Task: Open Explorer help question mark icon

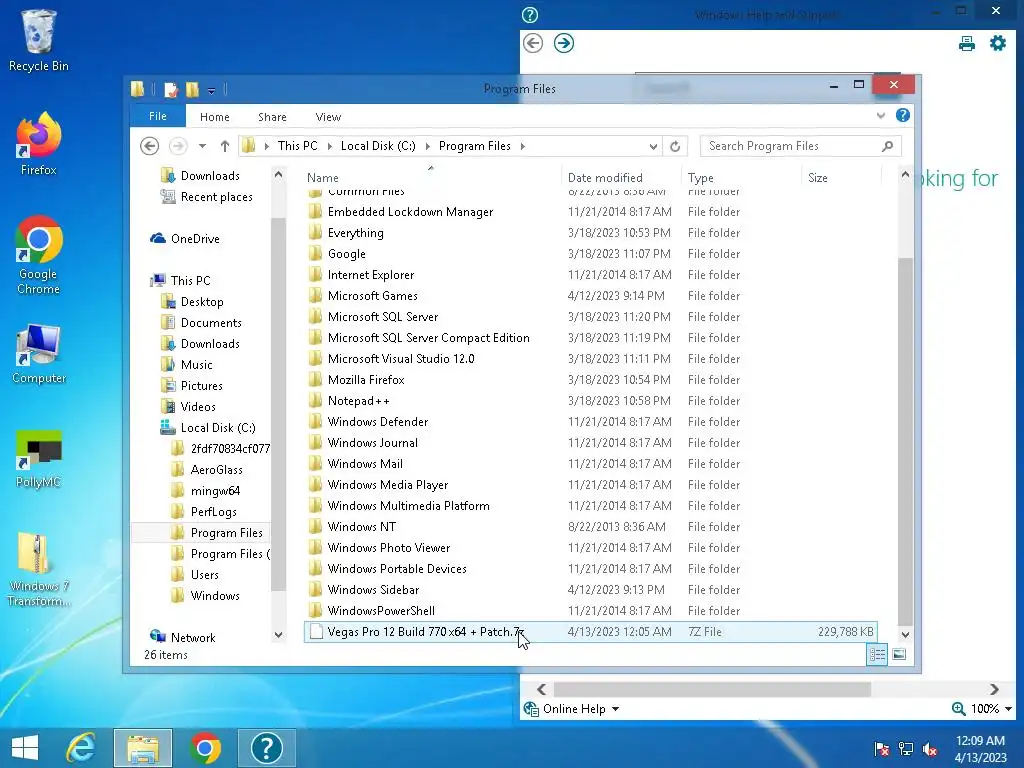Action: tap(903, 116)
